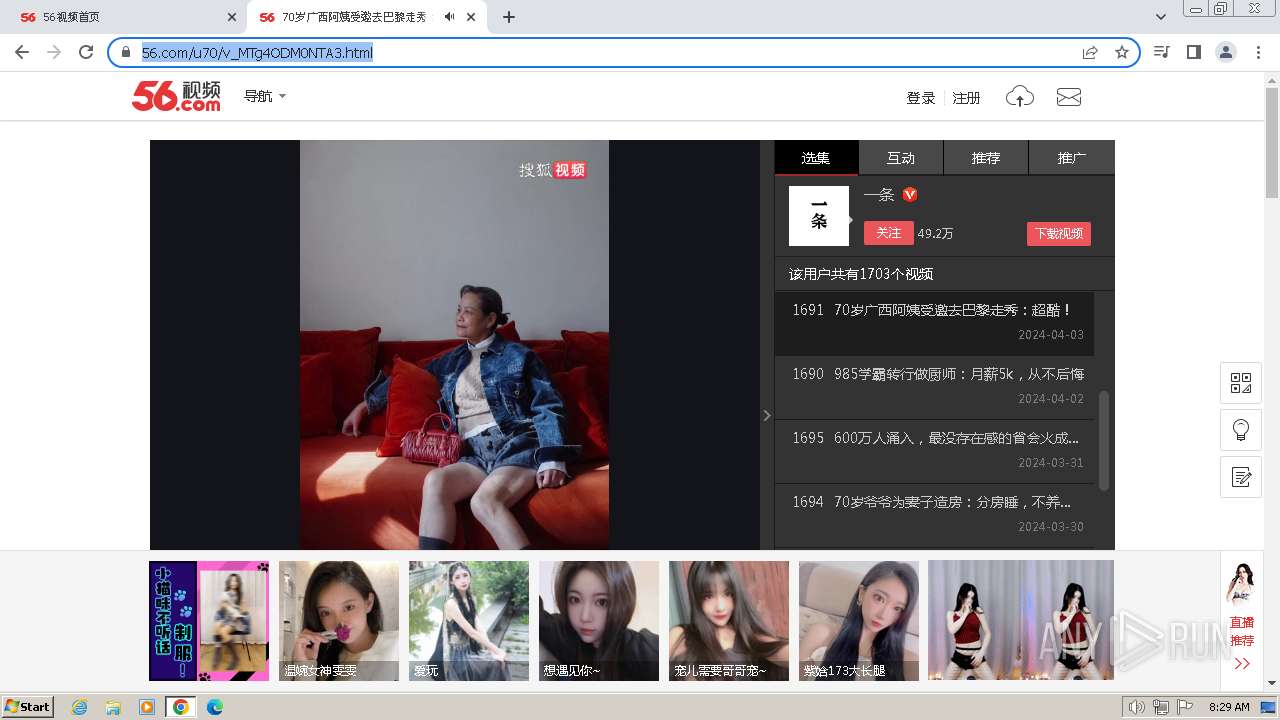Switch to the 推广 tab
The width and height of the screenshot is (1280, 720).
(1072, 158)
